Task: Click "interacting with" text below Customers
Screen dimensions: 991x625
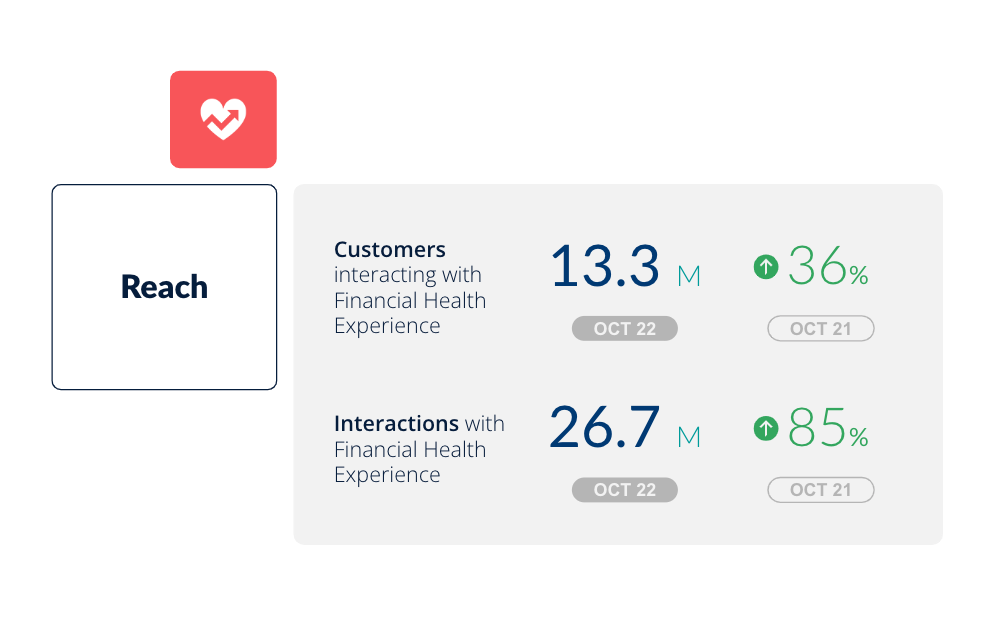Action: (x=408, y=275)
